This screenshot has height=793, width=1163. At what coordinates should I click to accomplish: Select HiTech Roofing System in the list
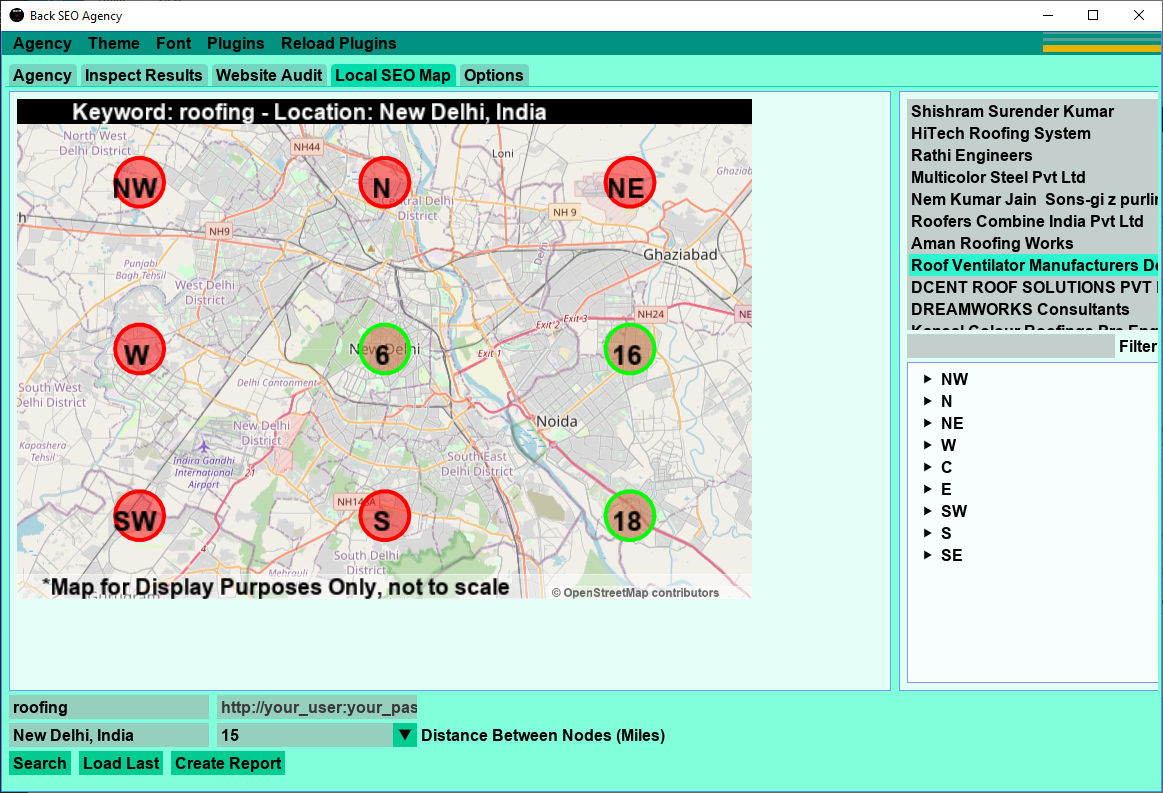[1032, 134]
